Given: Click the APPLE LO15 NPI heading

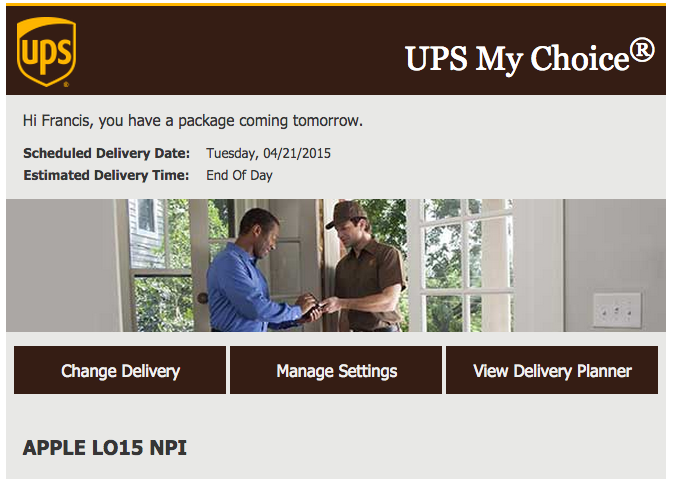Looking at the screenshot, I should coord(104,448).
